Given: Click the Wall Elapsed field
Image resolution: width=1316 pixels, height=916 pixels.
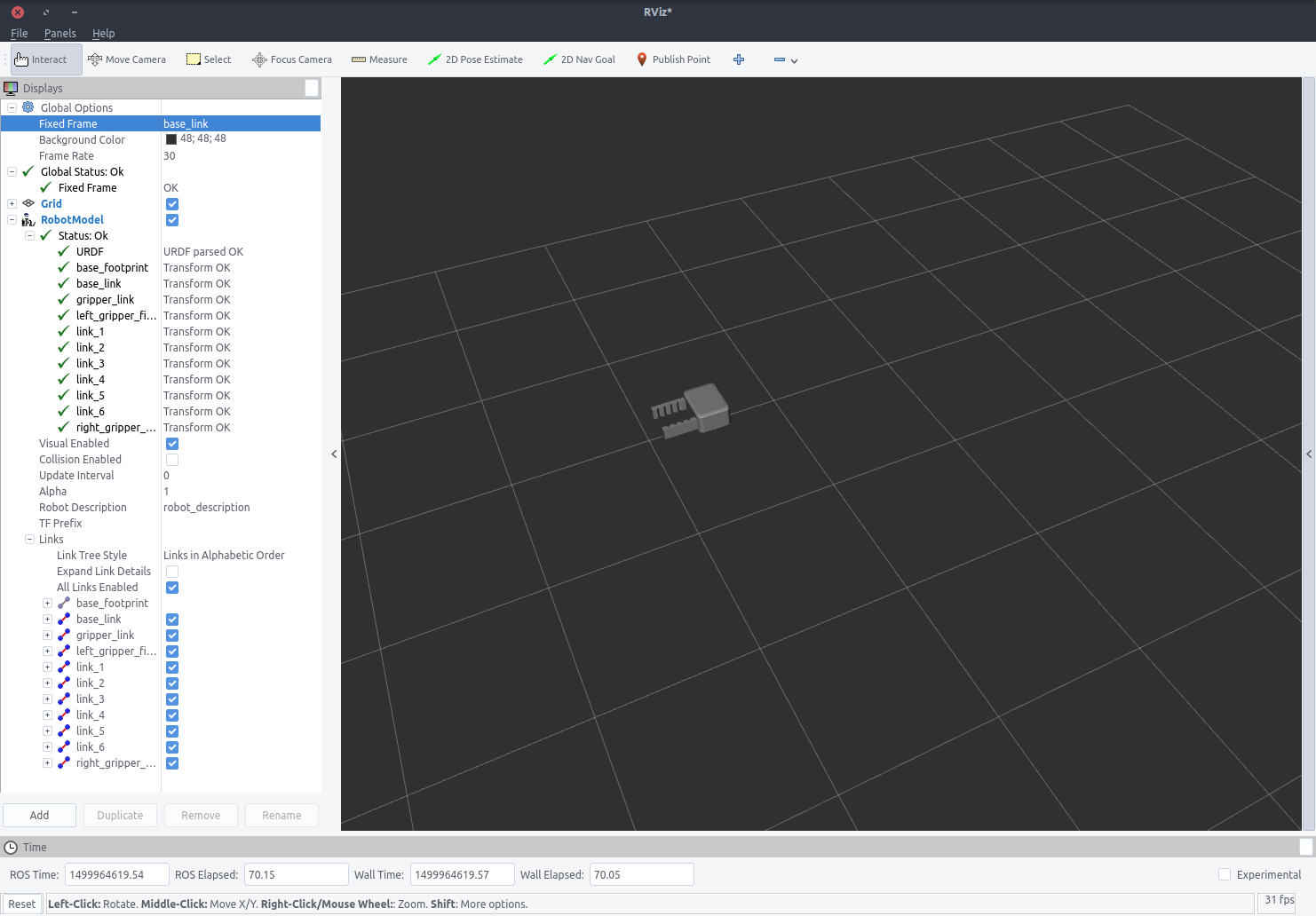Looking at the screenshot, I should coord(641,874).
